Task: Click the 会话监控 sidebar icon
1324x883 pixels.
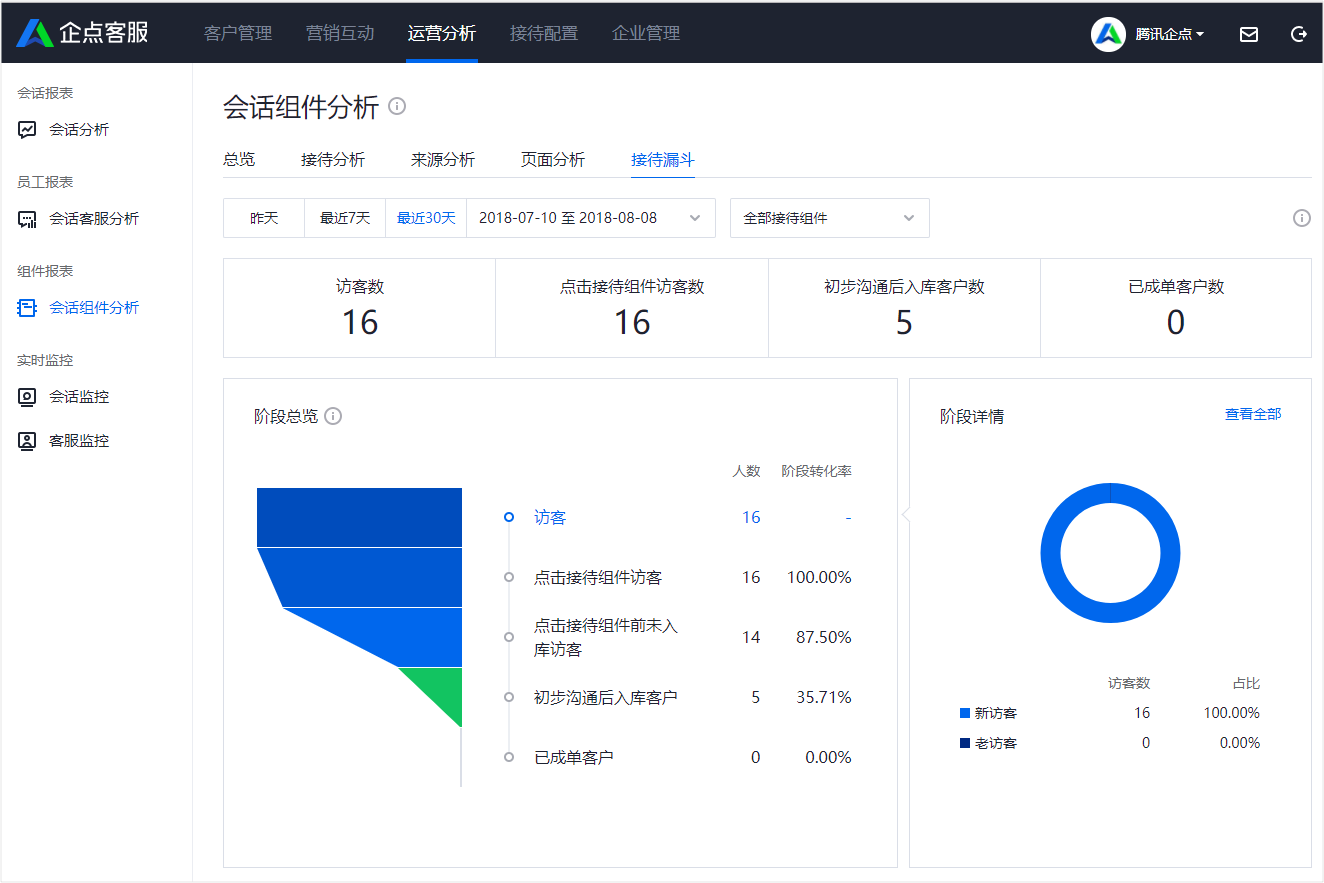Action: (x=27, y=397)
